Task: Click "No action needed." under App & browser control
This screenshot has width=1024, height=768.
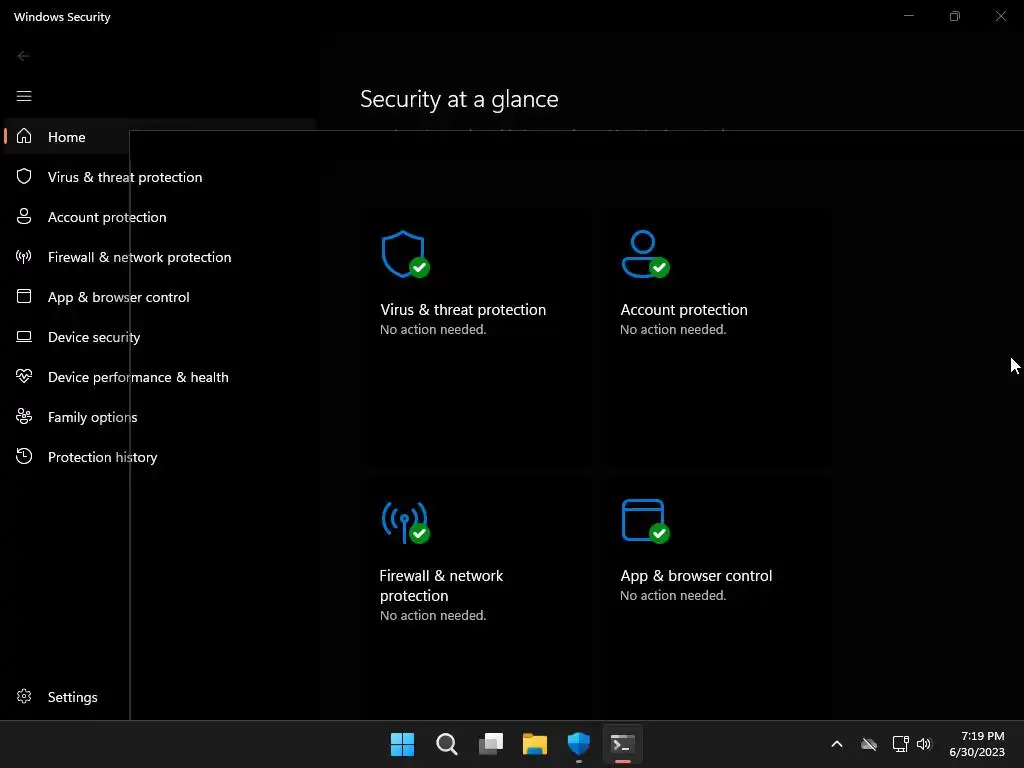Action: click(673, 595)
